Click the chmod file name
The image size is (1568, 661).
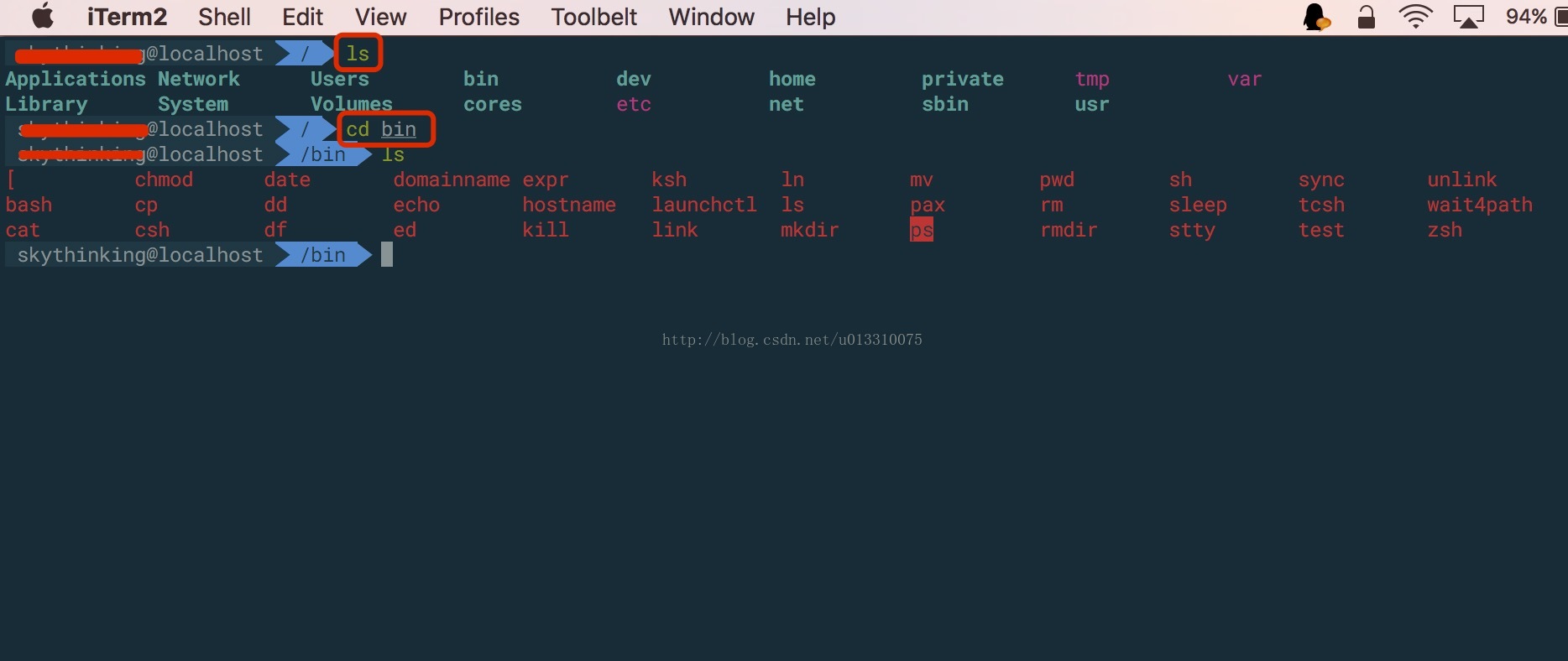click(165, 180)
